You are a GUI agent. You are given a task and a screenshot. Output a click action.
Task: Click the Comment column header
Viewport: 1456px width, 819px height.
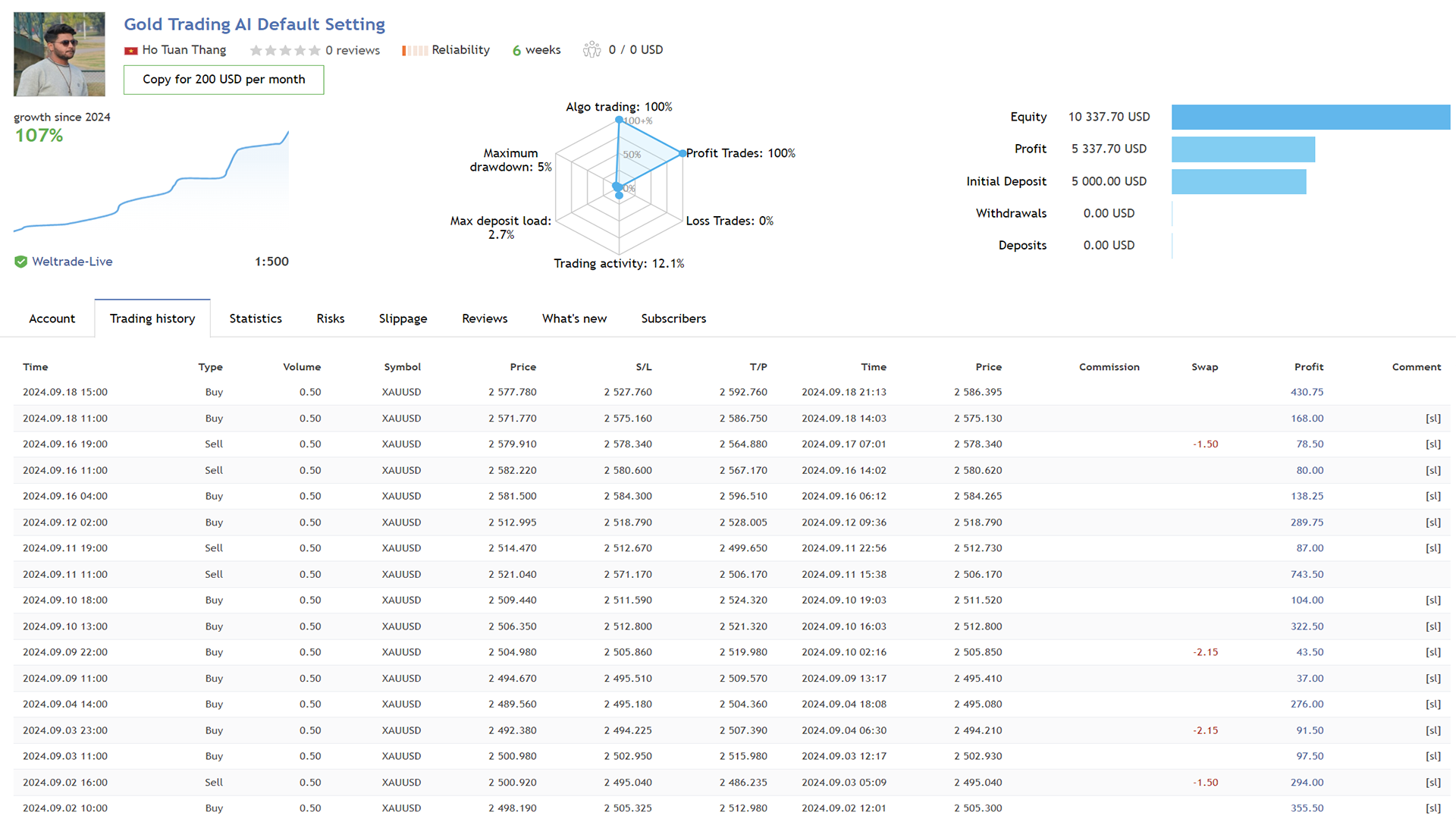[1416, 367]
